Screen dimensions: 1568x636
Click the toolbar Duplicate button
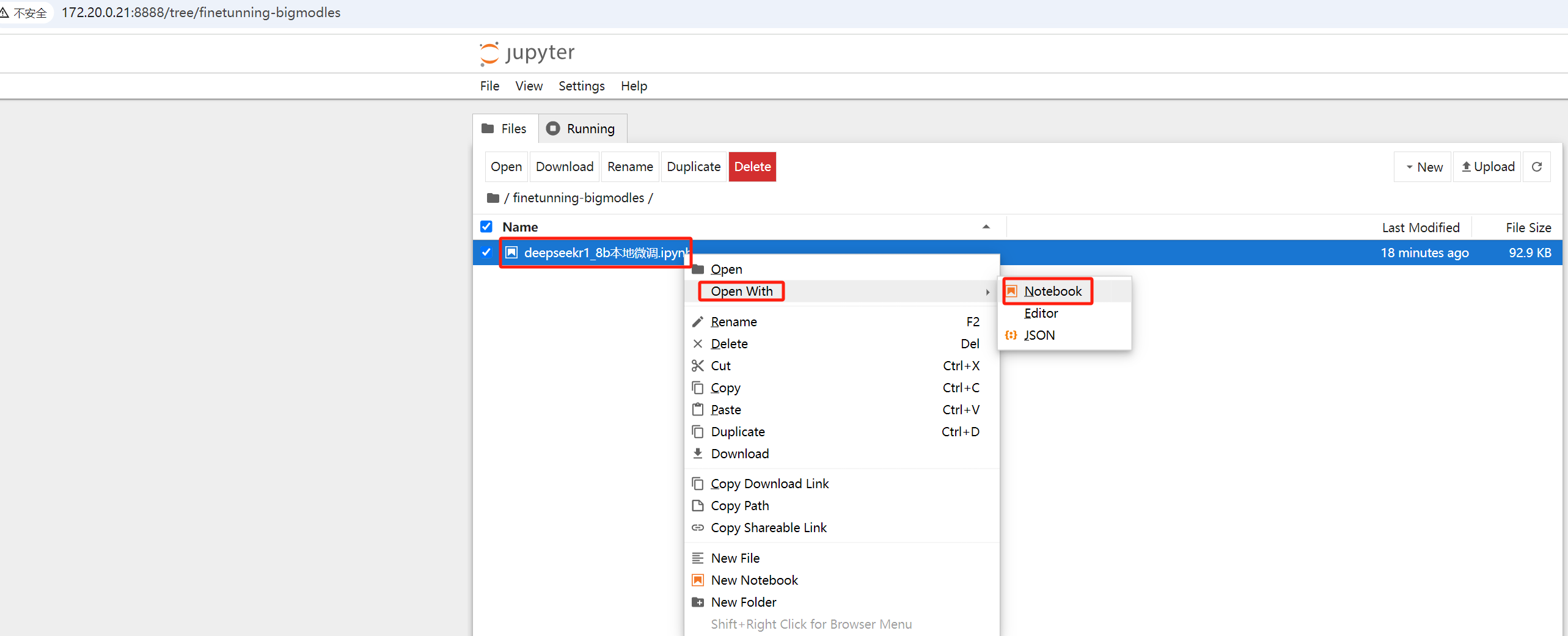point(694,167)
